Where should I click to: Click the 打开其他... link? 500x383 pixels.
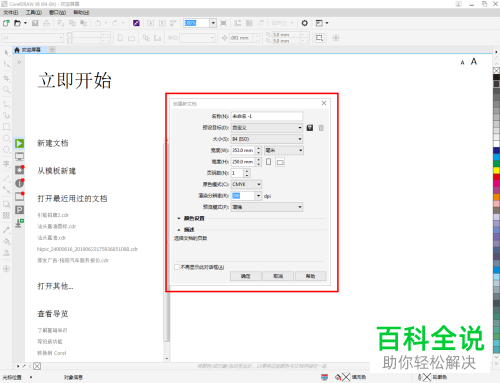(55, 286)
